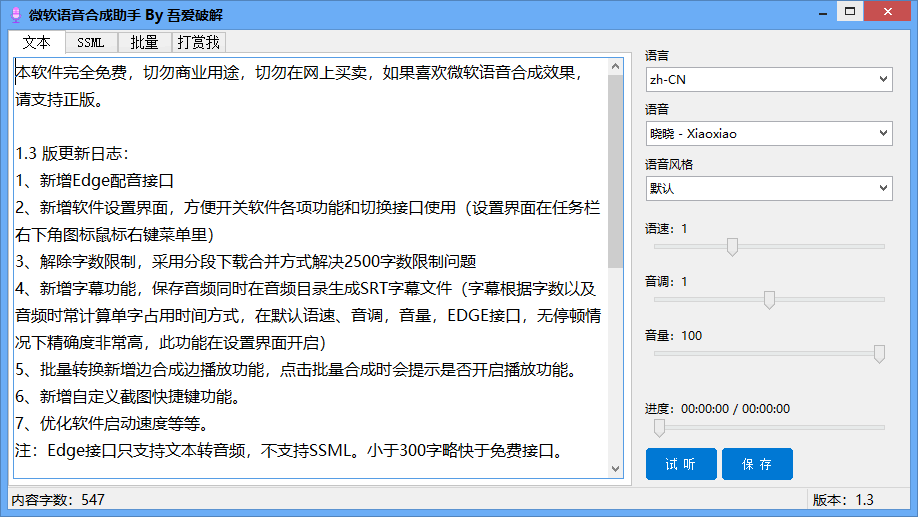The width and height of the screenshot is (918, 517).
Task: Click the 语速: 1 label
Action: click(x=666, y=228)
